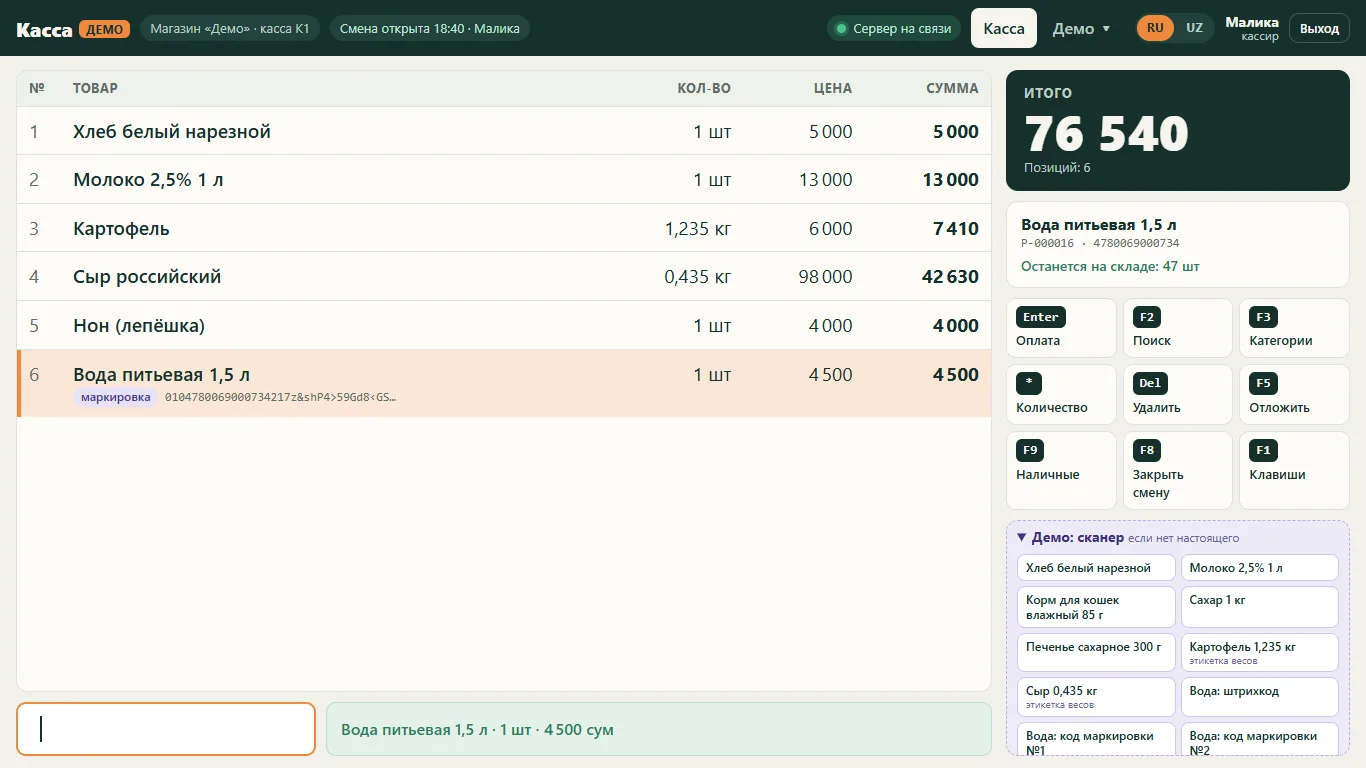Show hotkeys with F1 Клавиши
This screenshot has height=768, width=1366.
point(1294,470)
